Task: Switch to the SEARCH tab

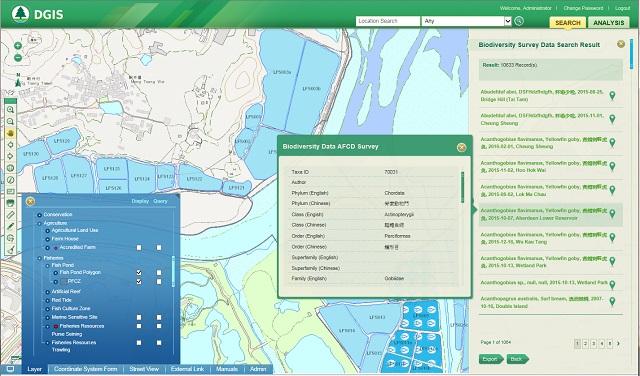Action: click(x=567, y=23)
